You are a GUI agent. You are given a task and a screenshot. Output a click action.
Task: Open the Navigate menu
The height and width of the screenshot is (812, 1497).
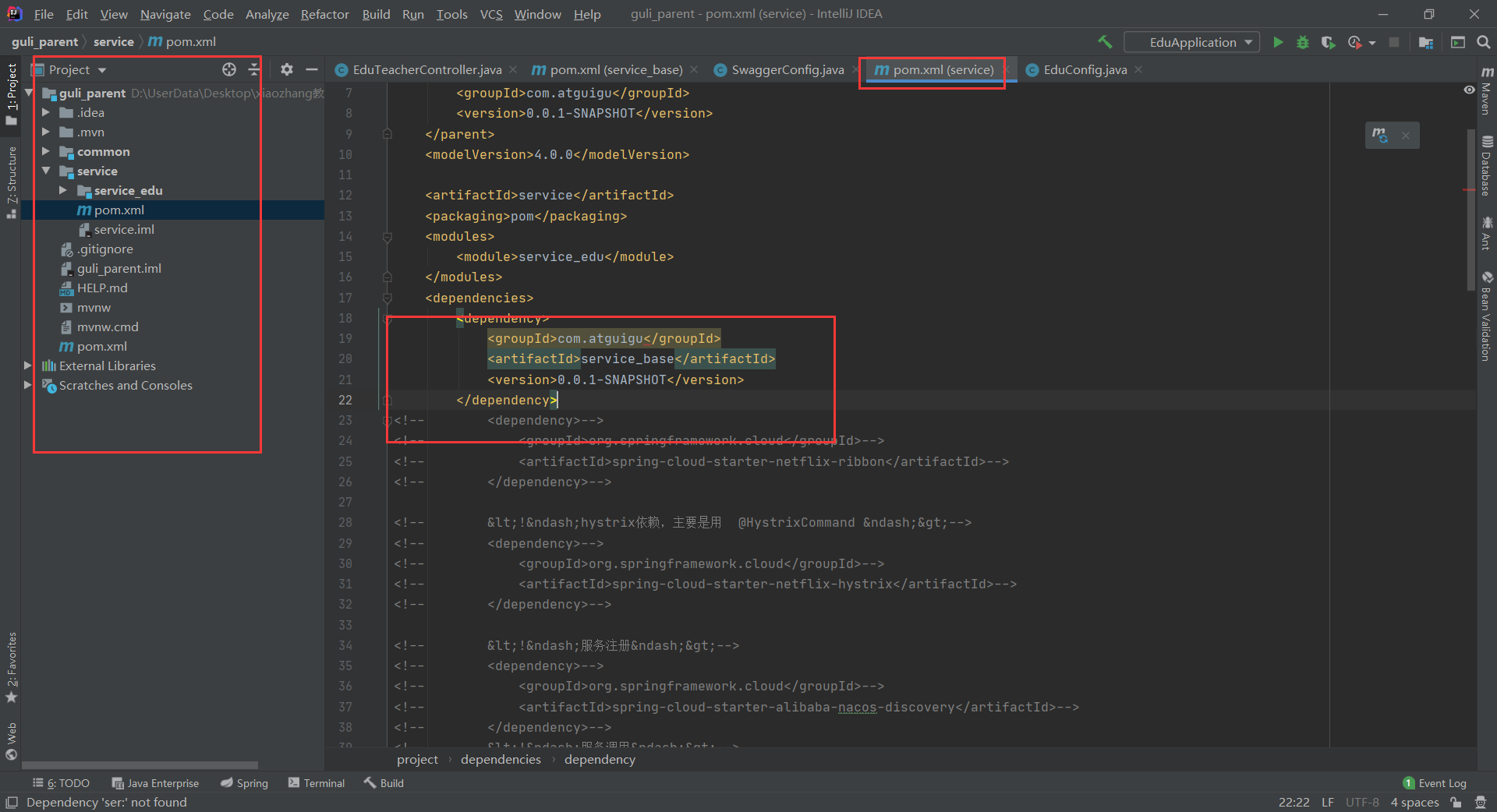tap(165, 14)
